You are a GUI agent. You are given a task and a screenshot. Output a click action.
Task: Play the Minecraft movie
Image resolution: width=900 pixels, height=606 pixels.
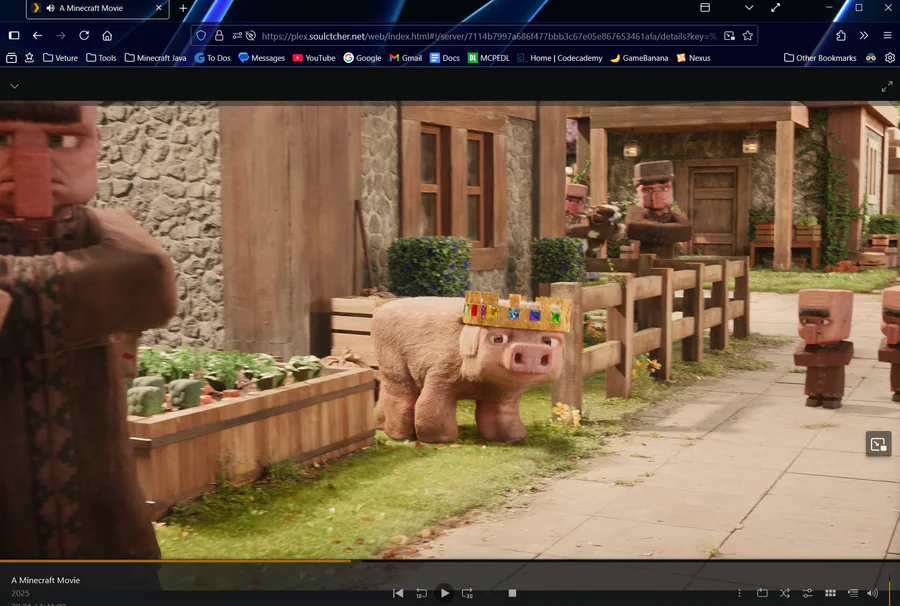[x=444, y=593]
